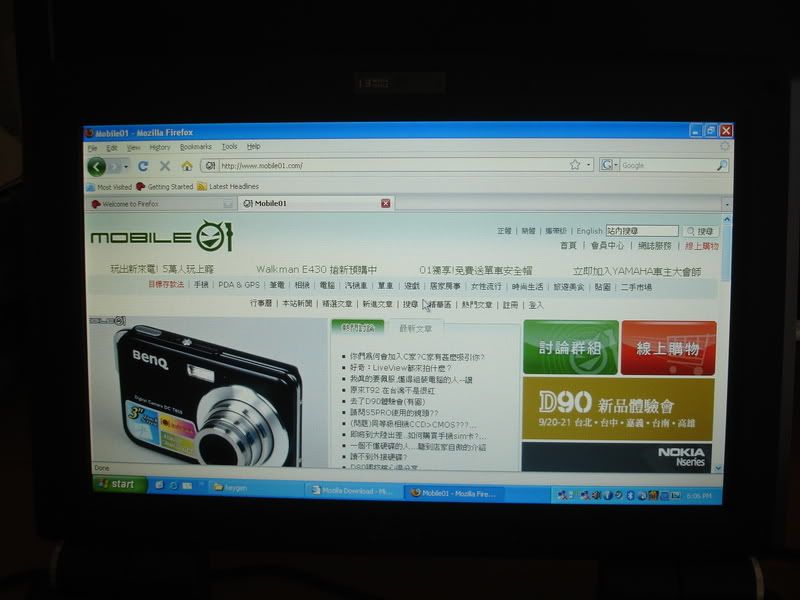Screen dimensions: 800x600
Task: Click the 搜尋 button beside site search field
Action: 701,231
